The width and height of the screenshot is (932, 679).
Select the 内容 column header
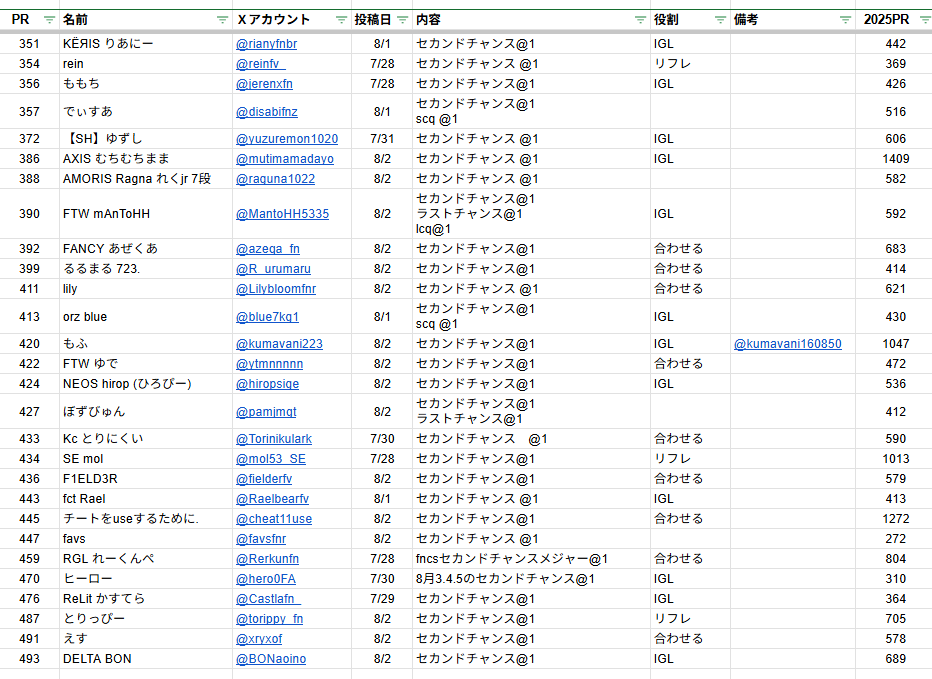(428, 20)
